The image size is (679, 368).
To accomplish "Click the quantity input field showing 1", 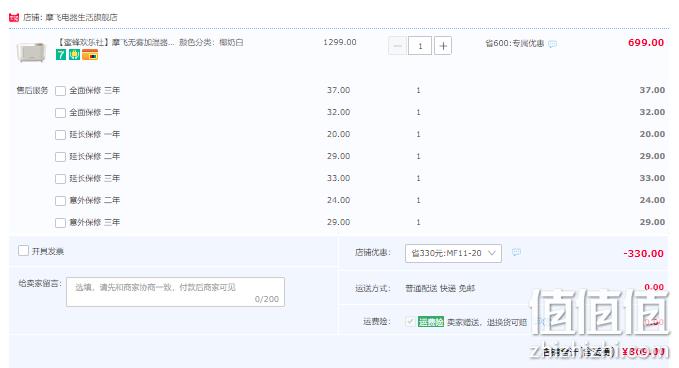I will [x=420, y=46].
